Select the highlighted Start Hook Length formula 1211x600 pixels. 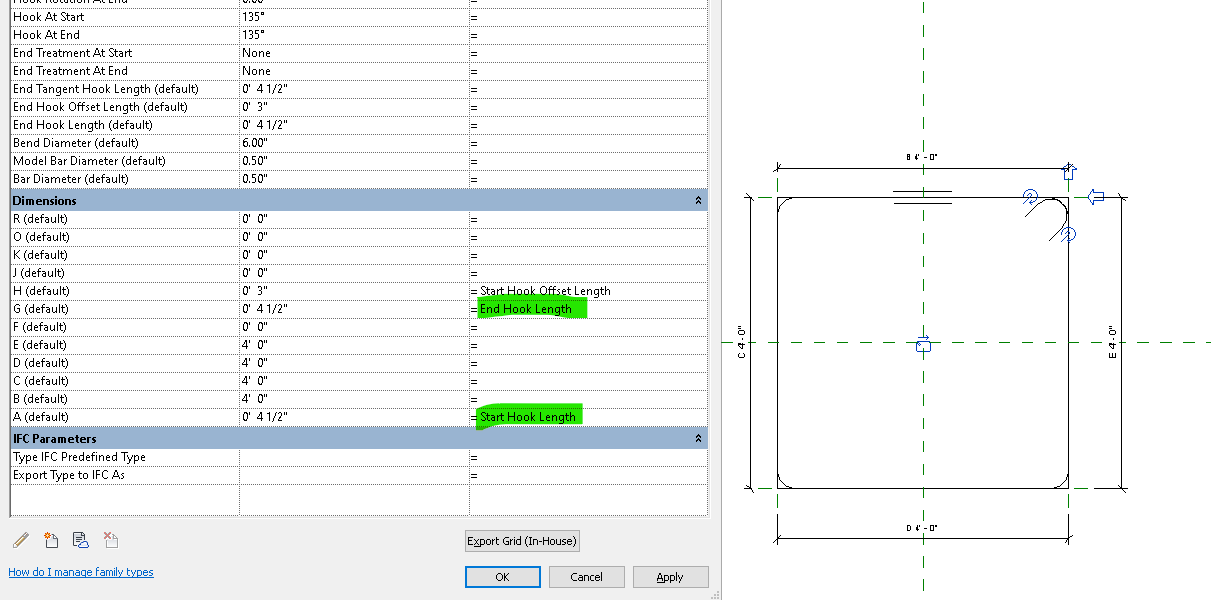pos(527,416)
